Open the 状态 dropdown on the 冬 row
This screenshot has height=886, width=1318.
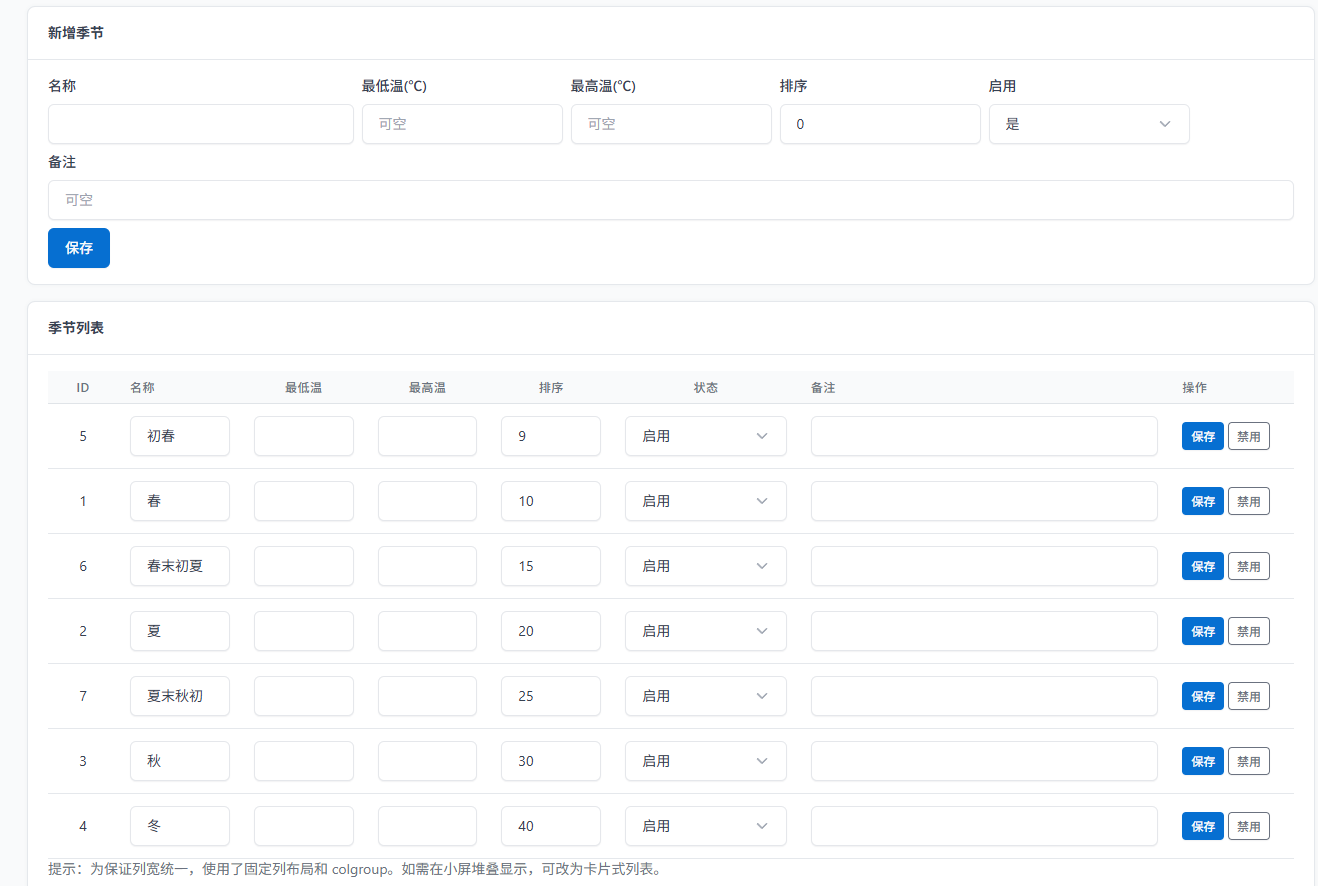coord(705,826)
